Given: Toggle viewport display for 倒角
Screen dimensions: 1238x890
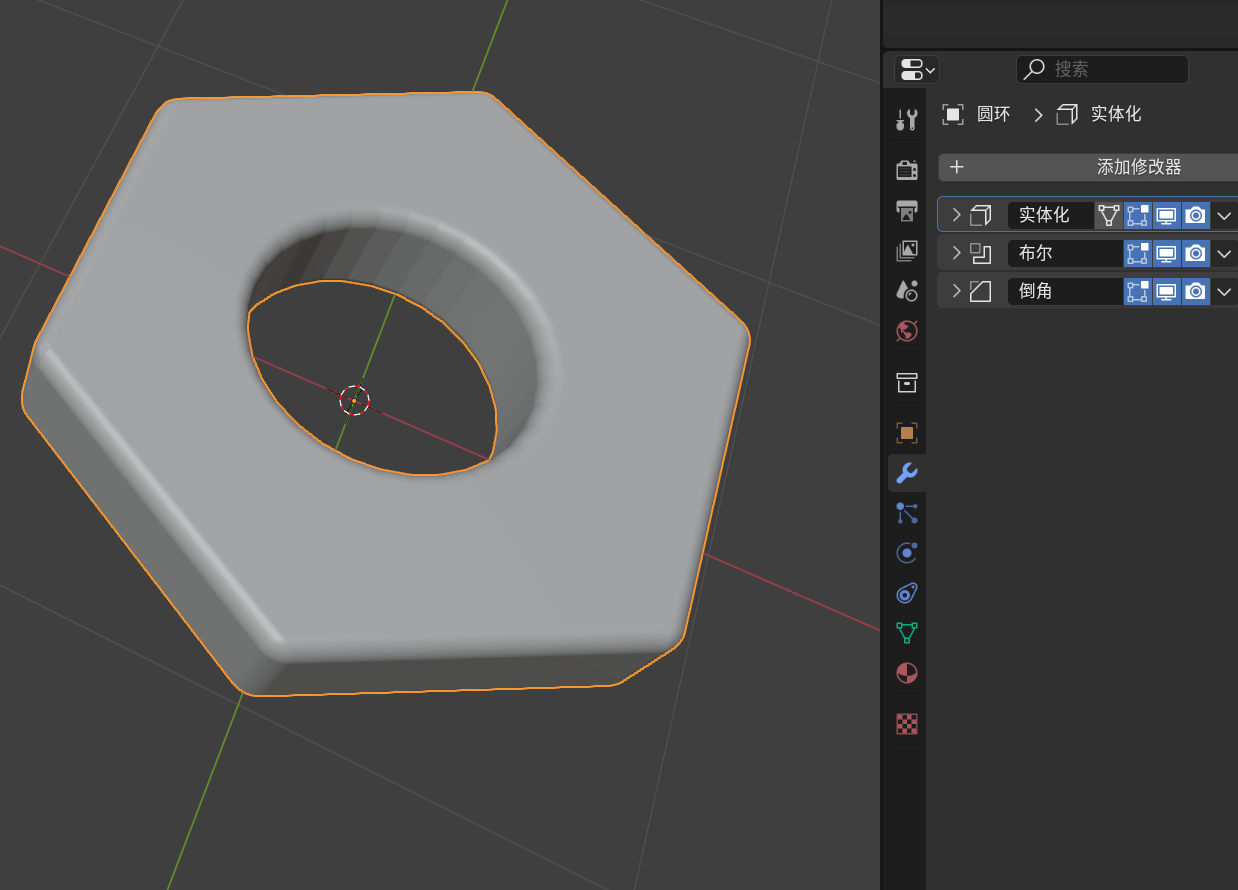Looking at the screenshot, I should [1167, 291].
